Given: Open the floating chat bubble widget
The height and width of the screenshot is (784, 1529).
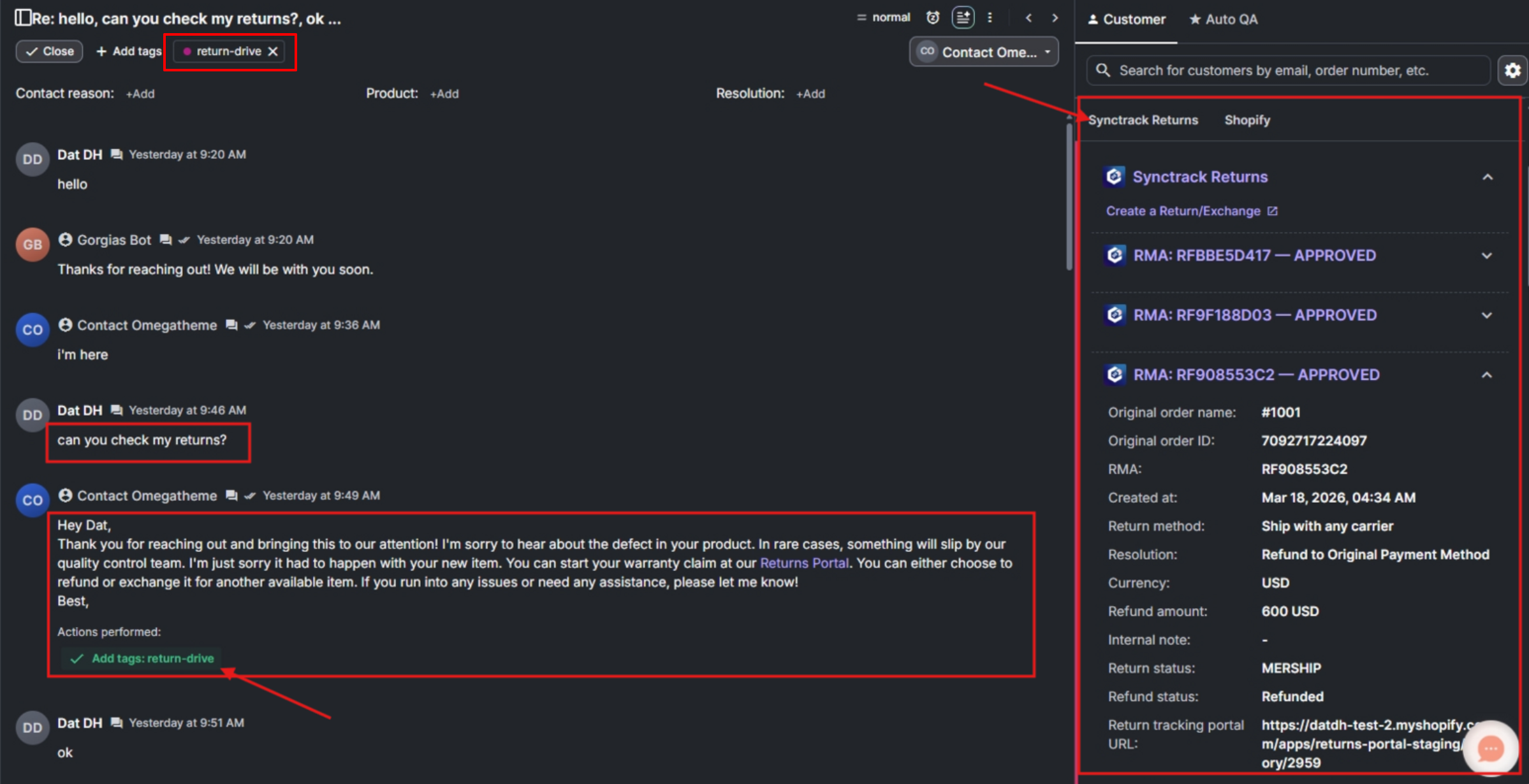Looking at the screenshot, I should pos(1489,748).
